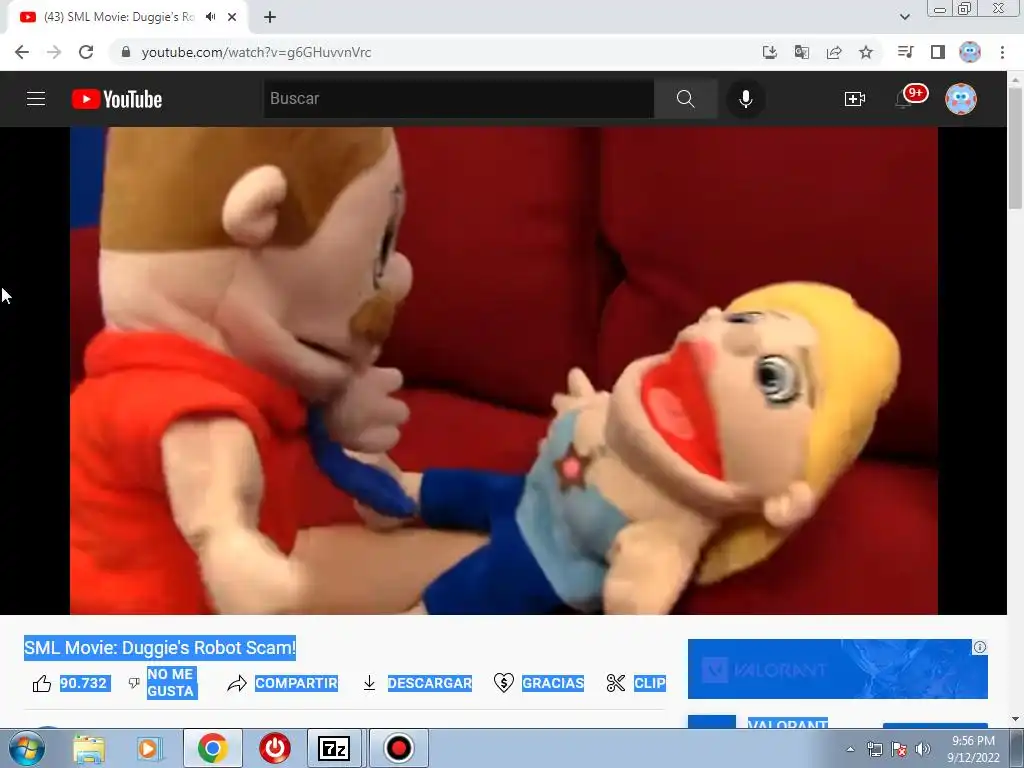Viewport: 1024px width, 768px height.
Task: Click the screen recorder taskbar icon
Action: coord(398,748)
